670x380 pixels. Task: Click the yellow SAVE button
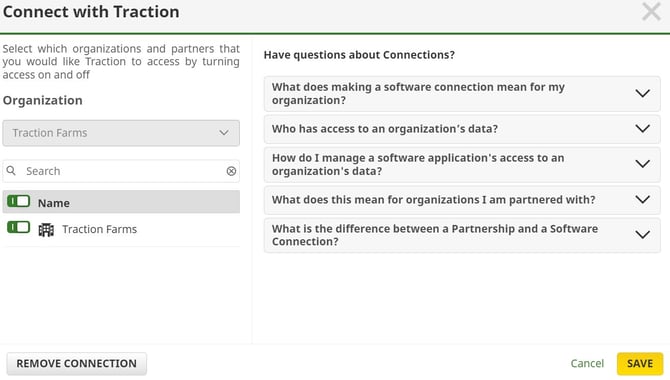(x=640, y=364)
